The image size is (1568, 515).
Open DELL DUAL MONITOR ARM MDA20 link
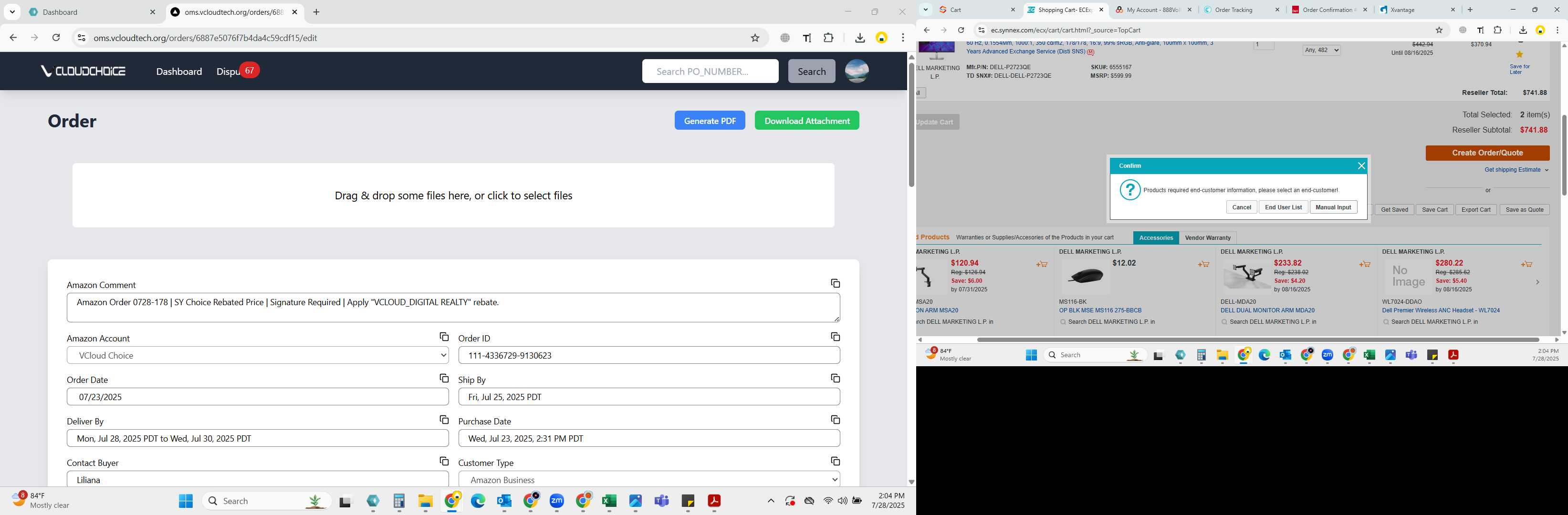1267,310
